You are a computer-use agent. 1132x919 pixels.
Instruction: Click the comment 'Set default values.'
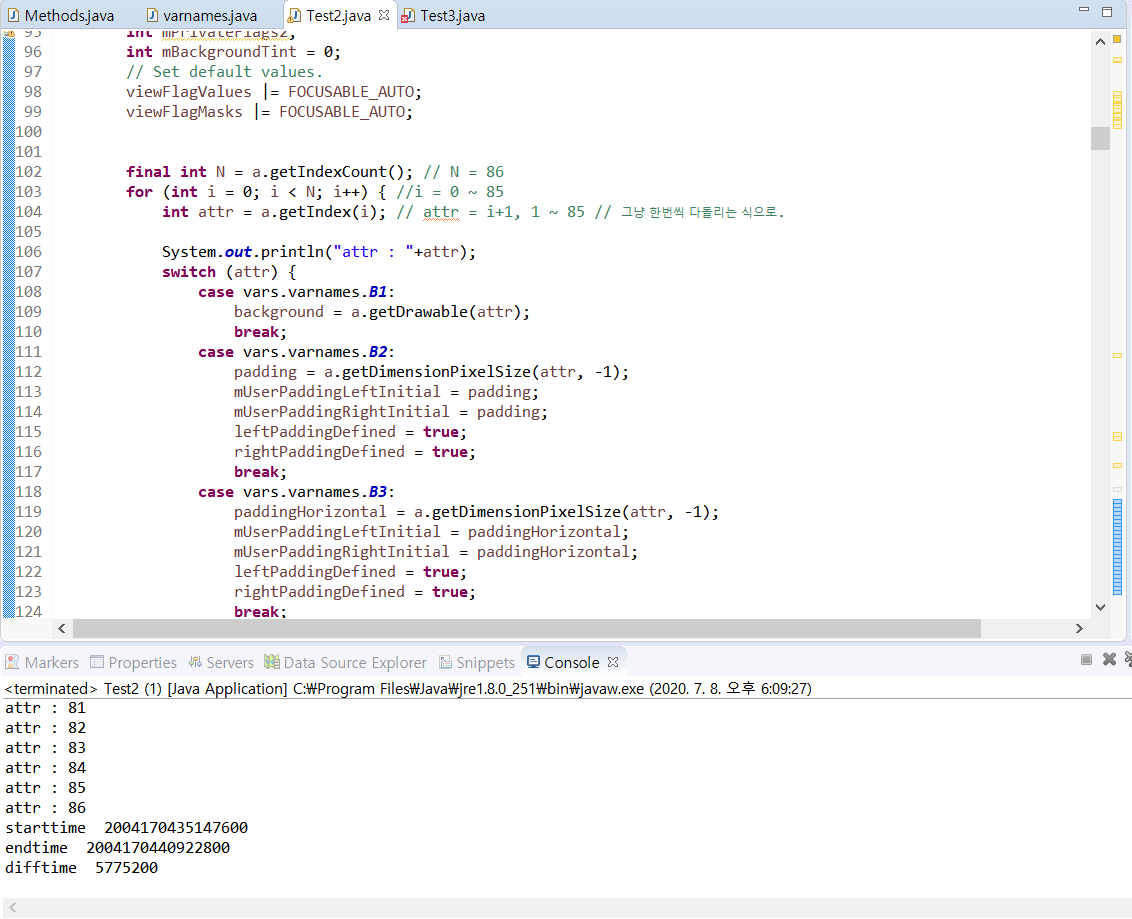point(224,72)
